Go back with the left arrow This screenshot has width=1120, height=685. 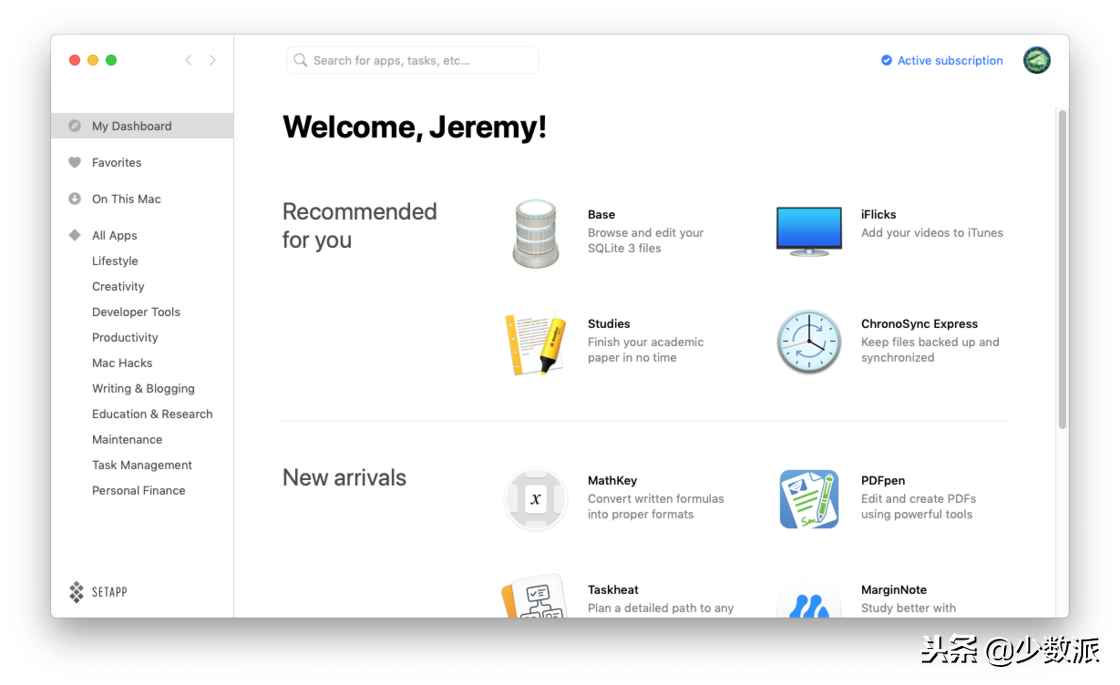coord(189,60)
